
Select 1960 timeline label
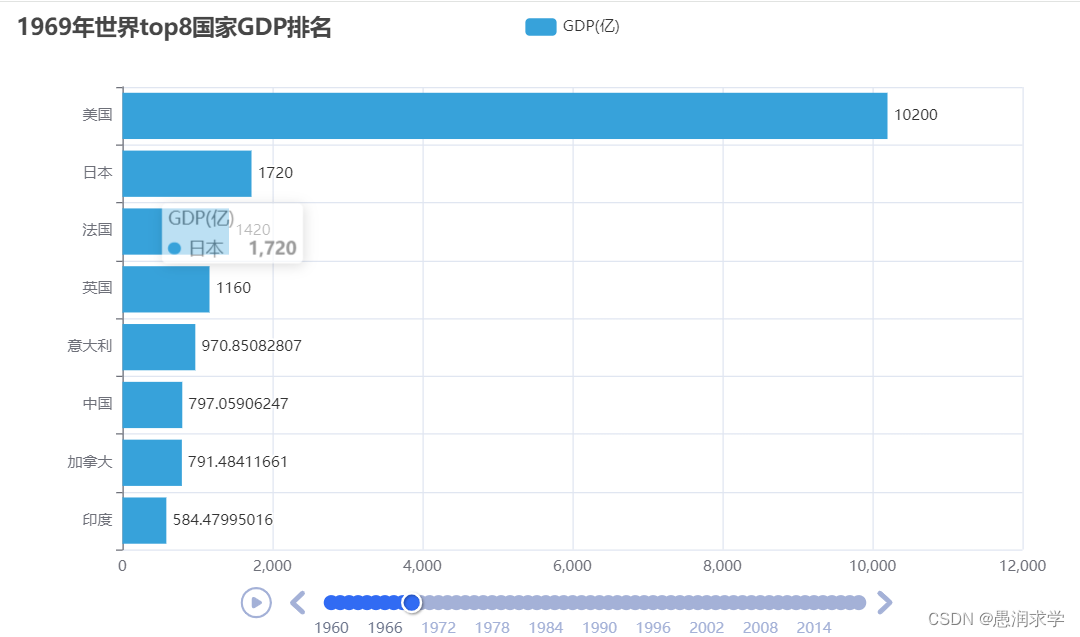click(331, 627)
